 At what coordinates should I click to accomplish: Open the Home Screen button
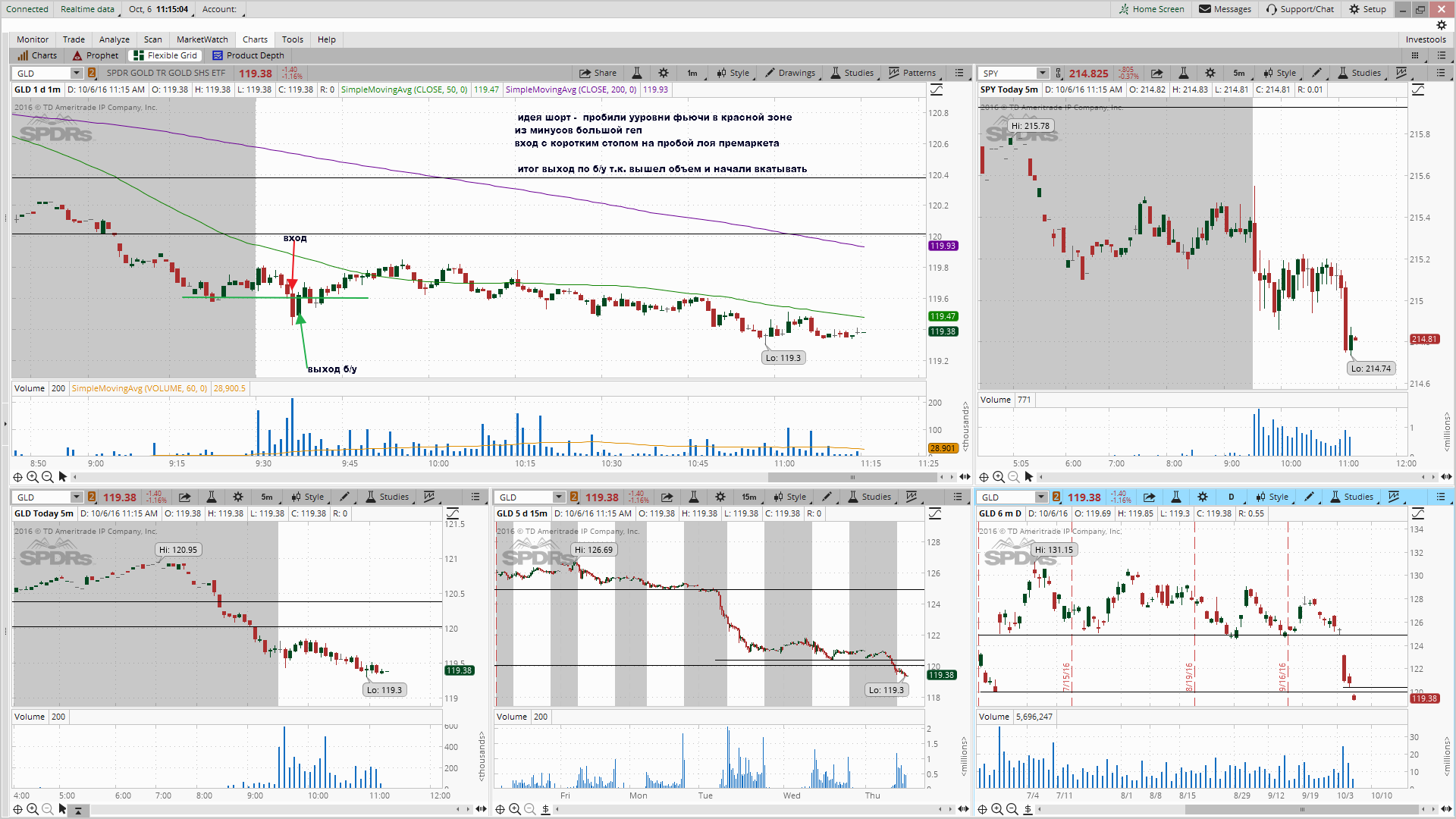pyautogui.click(x=1151, y=9)
